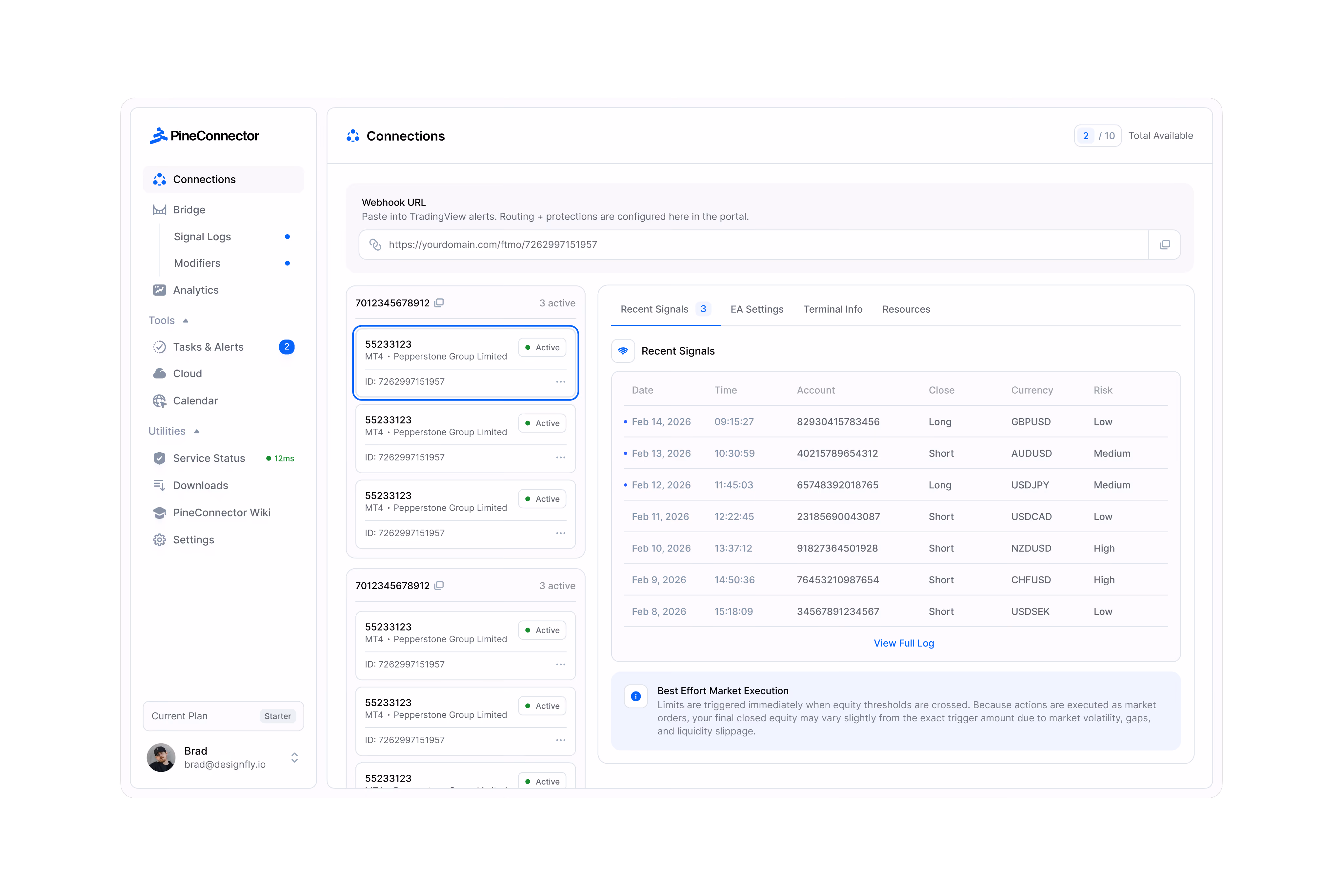Click the USDJPY currency cell
Viewport: 1343px width, 896px height.
click(x=1030, y=485)
